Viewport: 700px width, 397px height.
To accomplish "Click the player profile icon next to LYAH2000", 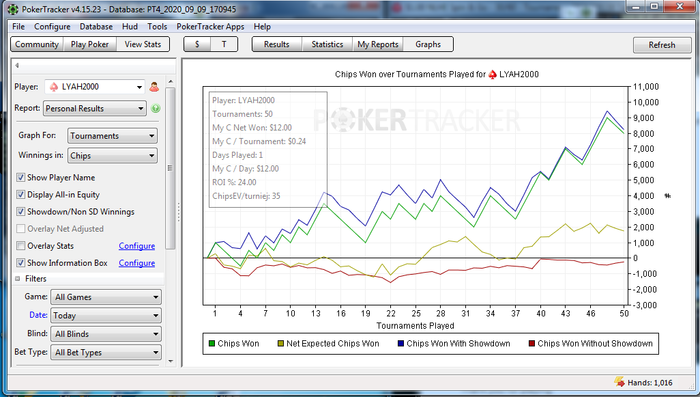I will (x=154, y=87).
